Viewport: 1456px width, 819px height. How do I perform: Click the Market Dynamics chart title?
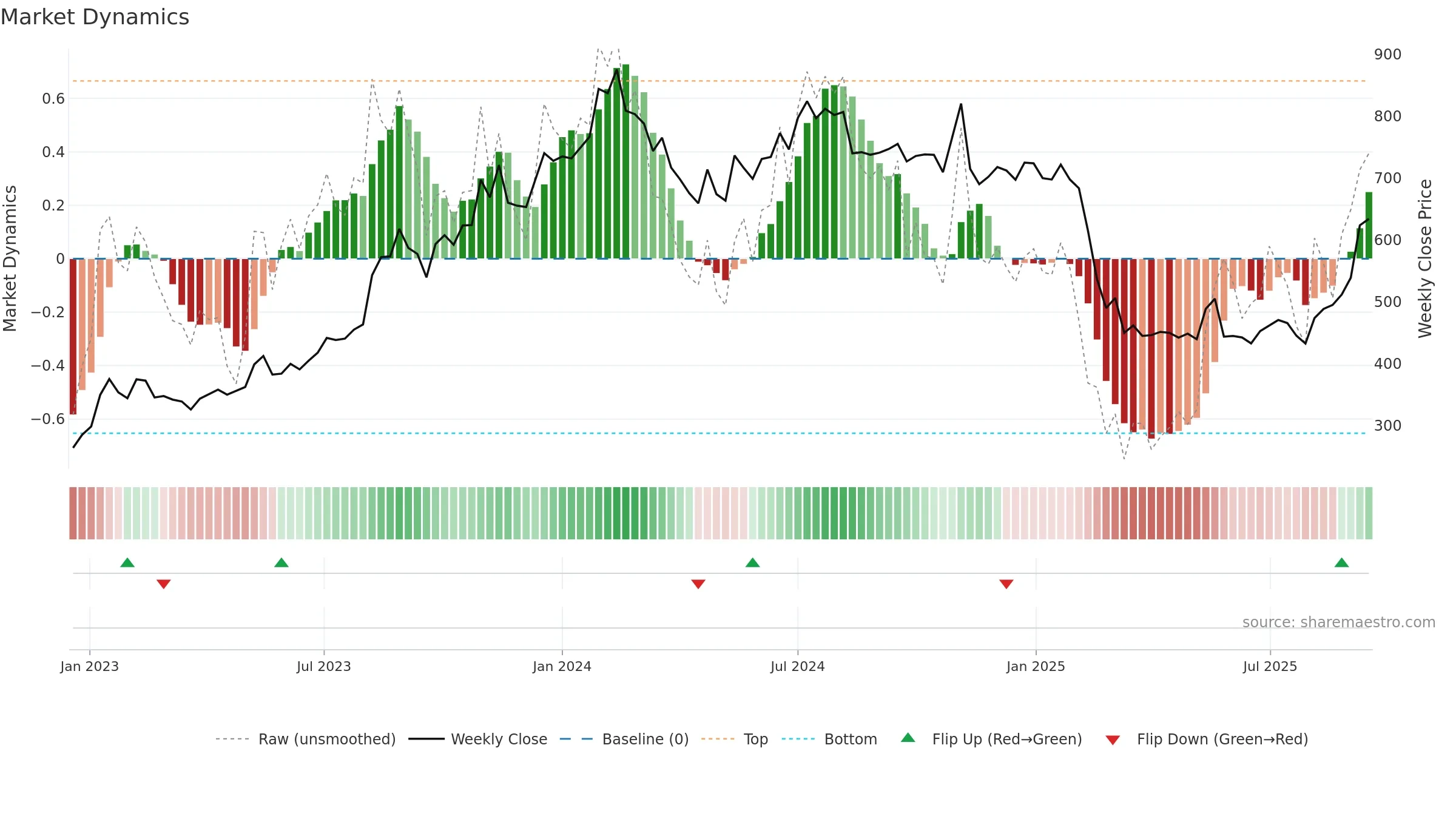(x=95, y=17)
